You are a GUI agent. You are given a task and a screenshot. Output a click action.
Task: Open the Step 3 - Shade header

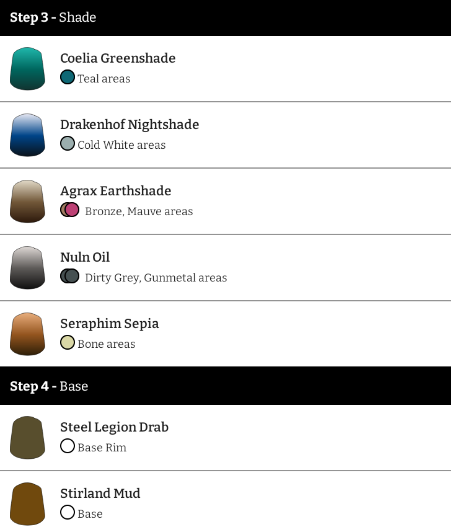pos(226,18)
